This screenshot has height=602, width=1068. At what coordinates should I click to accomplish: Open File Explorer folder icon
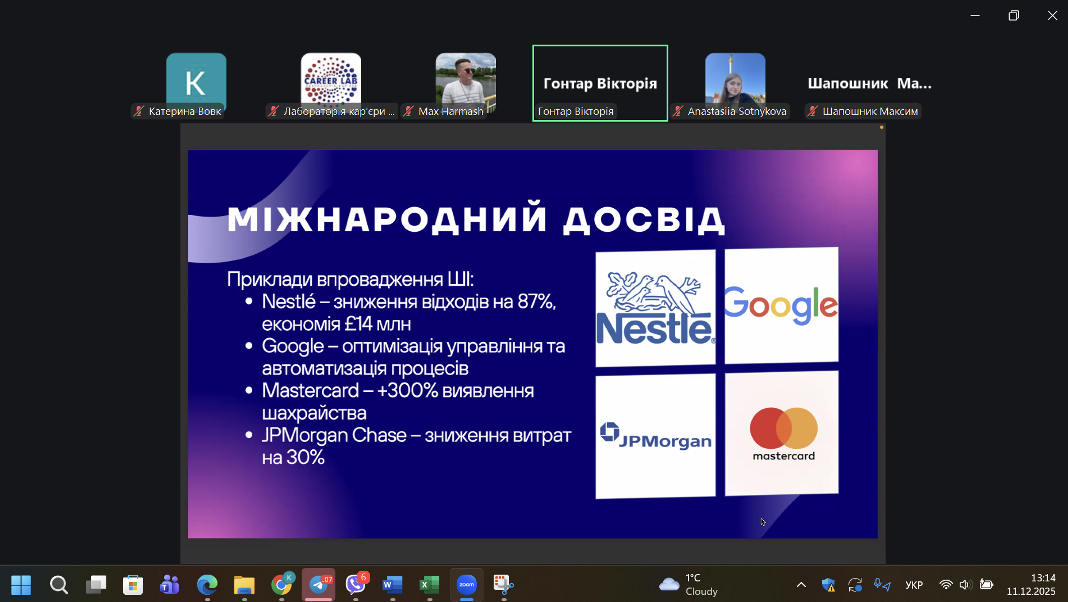244,585
